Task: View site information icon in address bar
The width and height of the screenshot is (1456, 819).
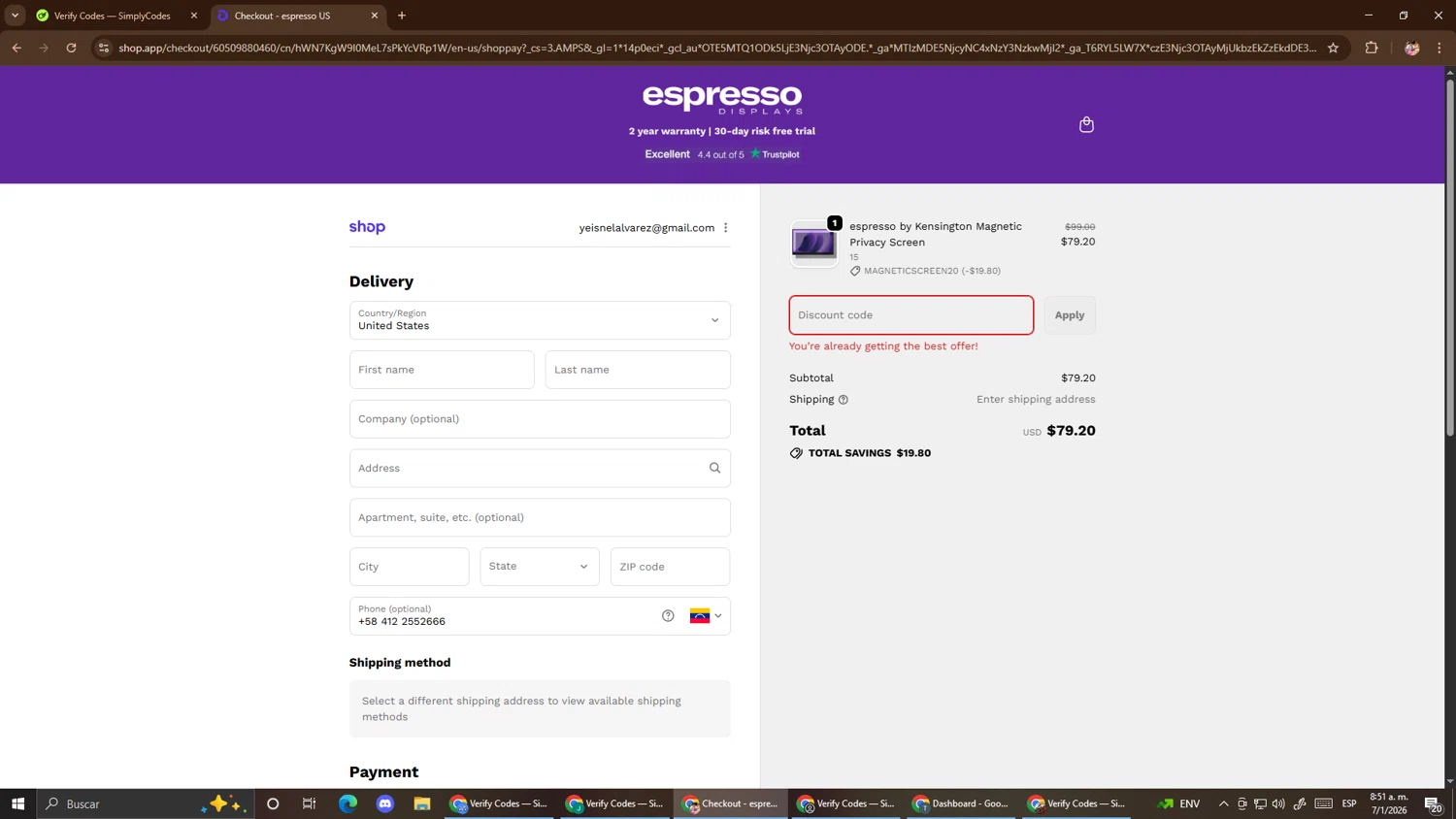Action: point(104,48)
